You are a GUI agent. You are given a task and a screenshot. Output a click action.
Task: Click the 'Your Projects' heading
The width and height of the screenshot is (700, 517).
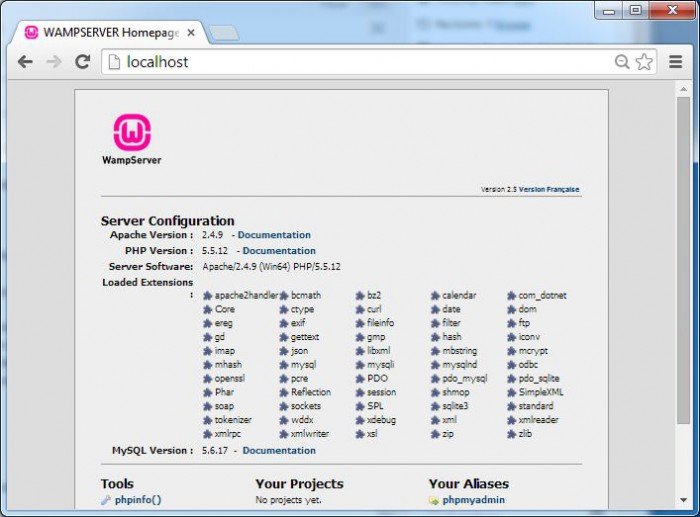[300, 484]
